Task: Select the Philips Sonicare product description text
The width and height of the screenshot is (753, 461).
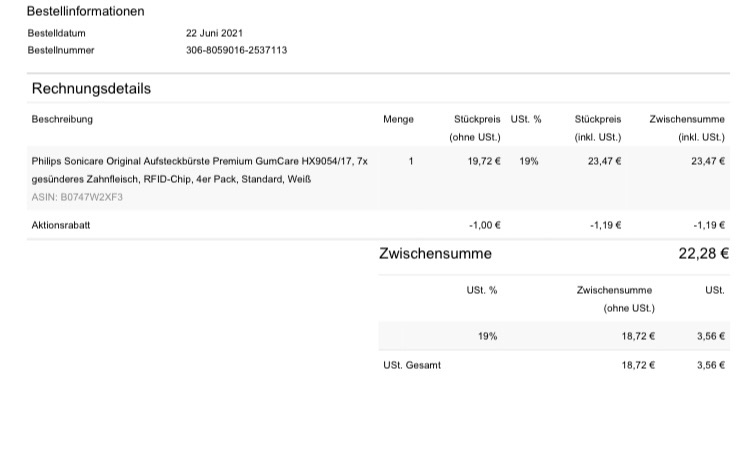Action: 199,170
